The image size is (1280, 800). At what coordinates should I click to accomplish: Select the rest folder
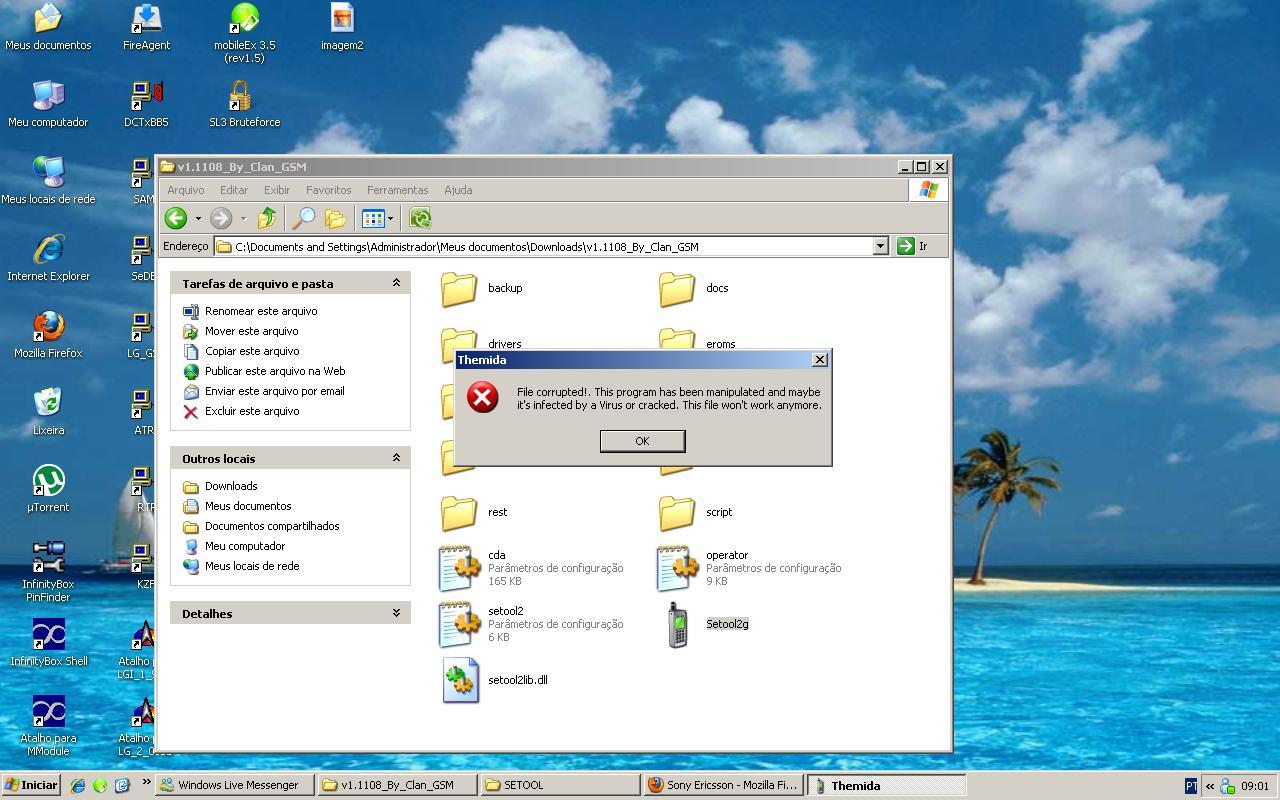(x=475, y=512)
